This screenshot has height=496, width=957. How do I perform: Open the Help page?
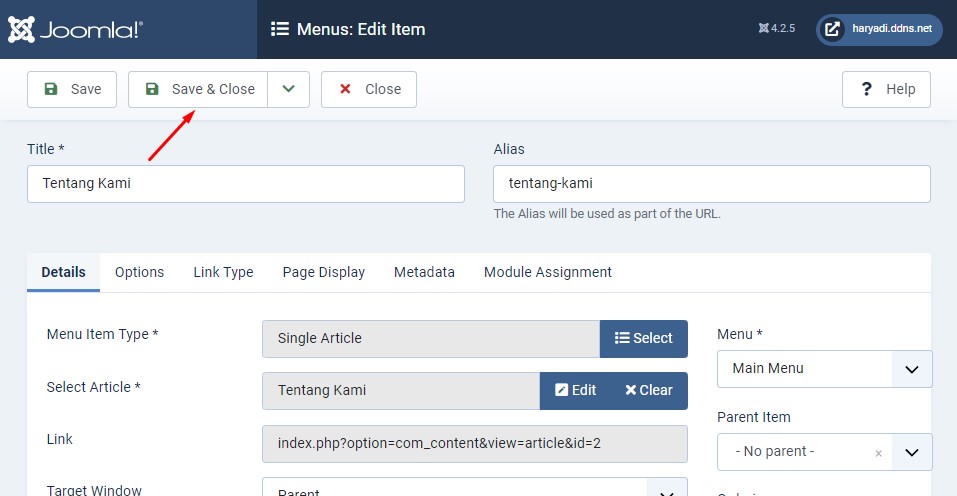pyautogui.click(x=886, y=89)
